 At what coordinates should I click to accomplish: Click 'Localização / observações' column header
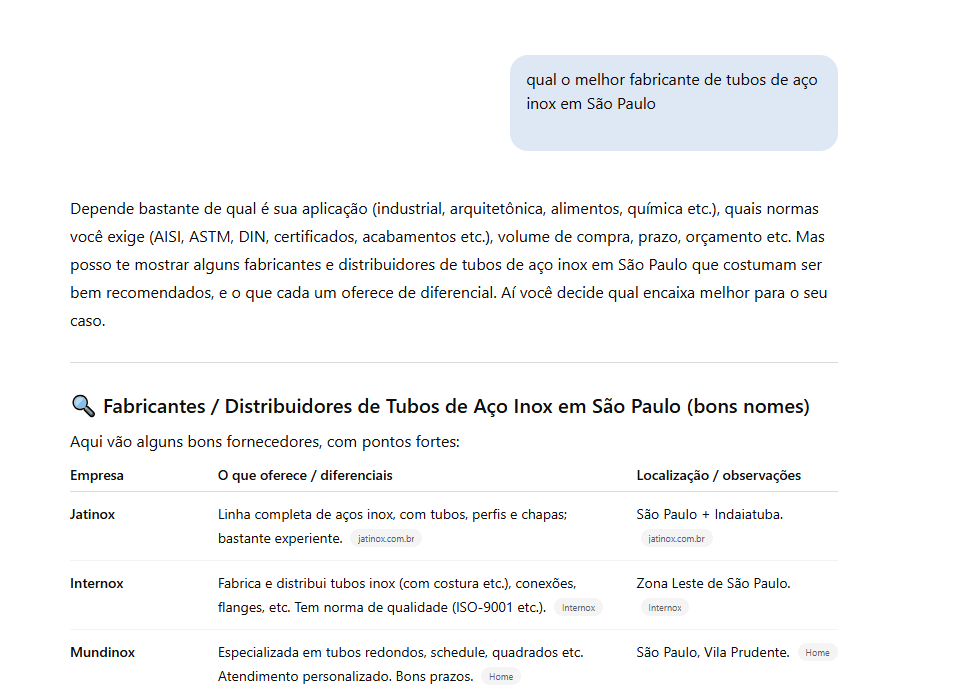[x=718, y=476]
